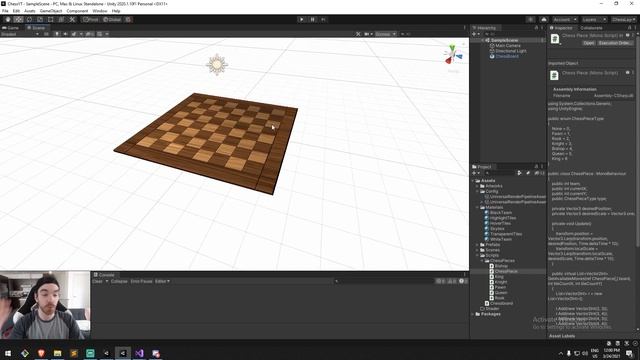Open the Account dropdown
The width and height of the screenshot is (640, 360).
point(564,19)
